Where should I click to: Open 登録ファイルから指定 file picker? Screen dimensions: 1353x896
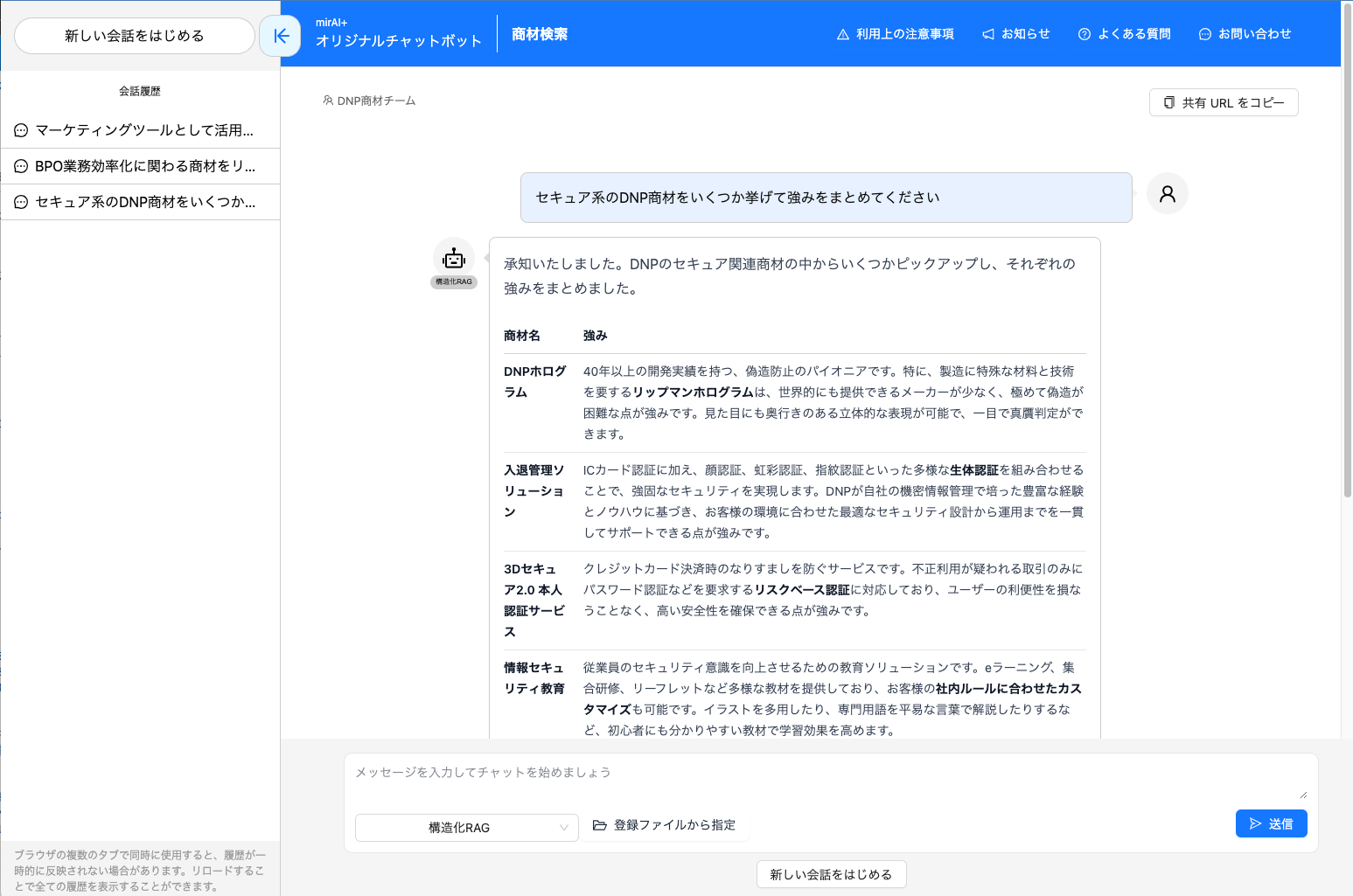coord(666,824)
